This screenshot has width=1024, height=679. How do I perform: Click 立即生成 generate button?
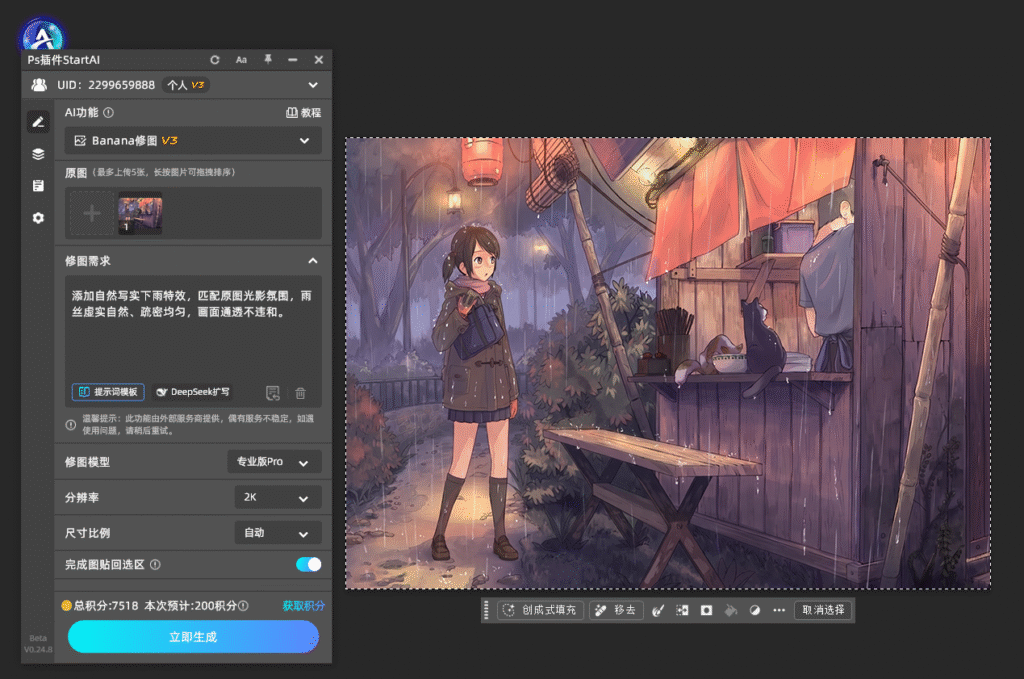(193, 637)
